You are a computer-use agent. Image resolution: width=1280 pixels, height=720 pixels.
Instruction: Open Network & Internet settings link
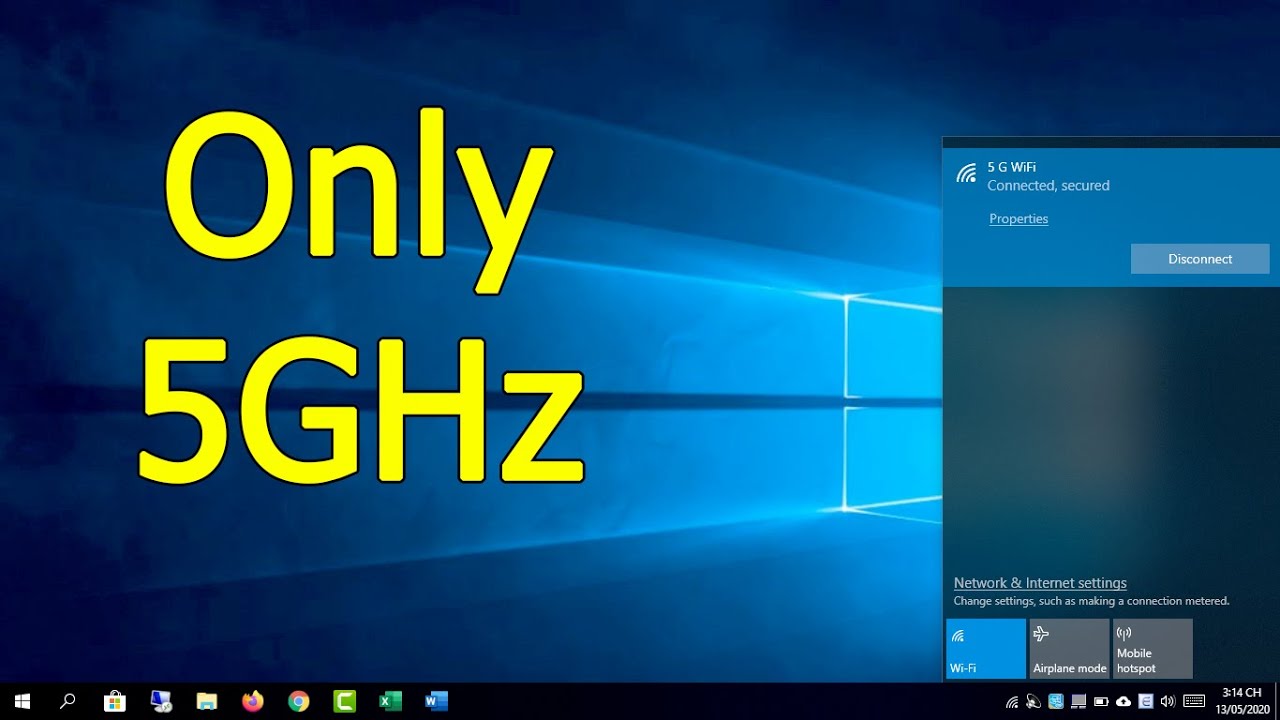[x=1040, y=583]
